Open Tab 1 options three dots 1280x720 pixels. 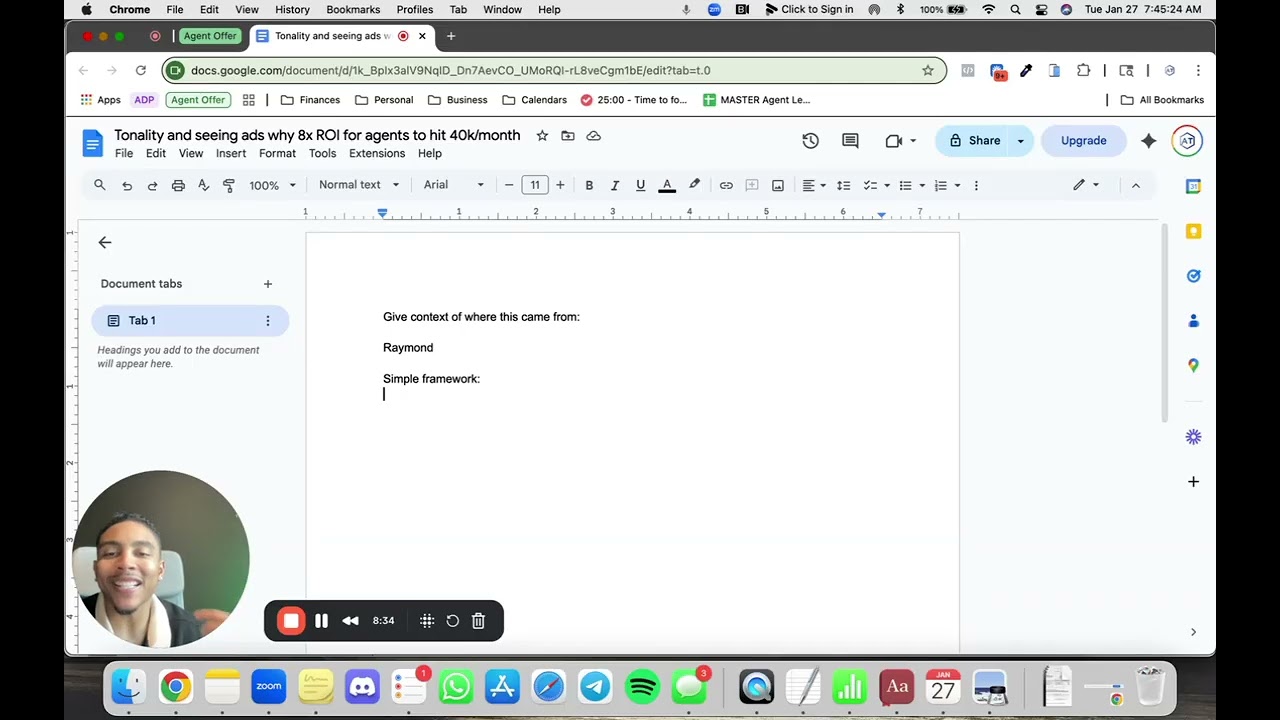(x=268, y=321)
